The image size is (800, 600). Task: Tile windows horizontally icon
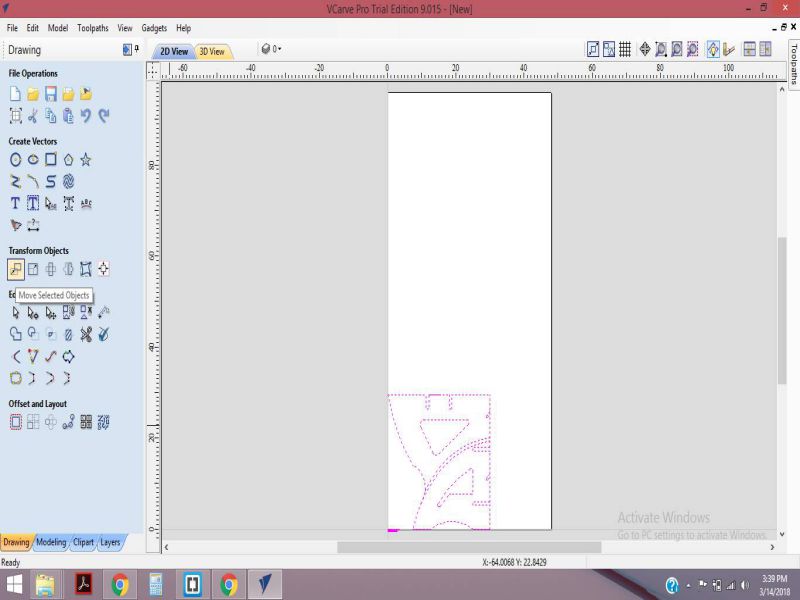click(749, 49)
